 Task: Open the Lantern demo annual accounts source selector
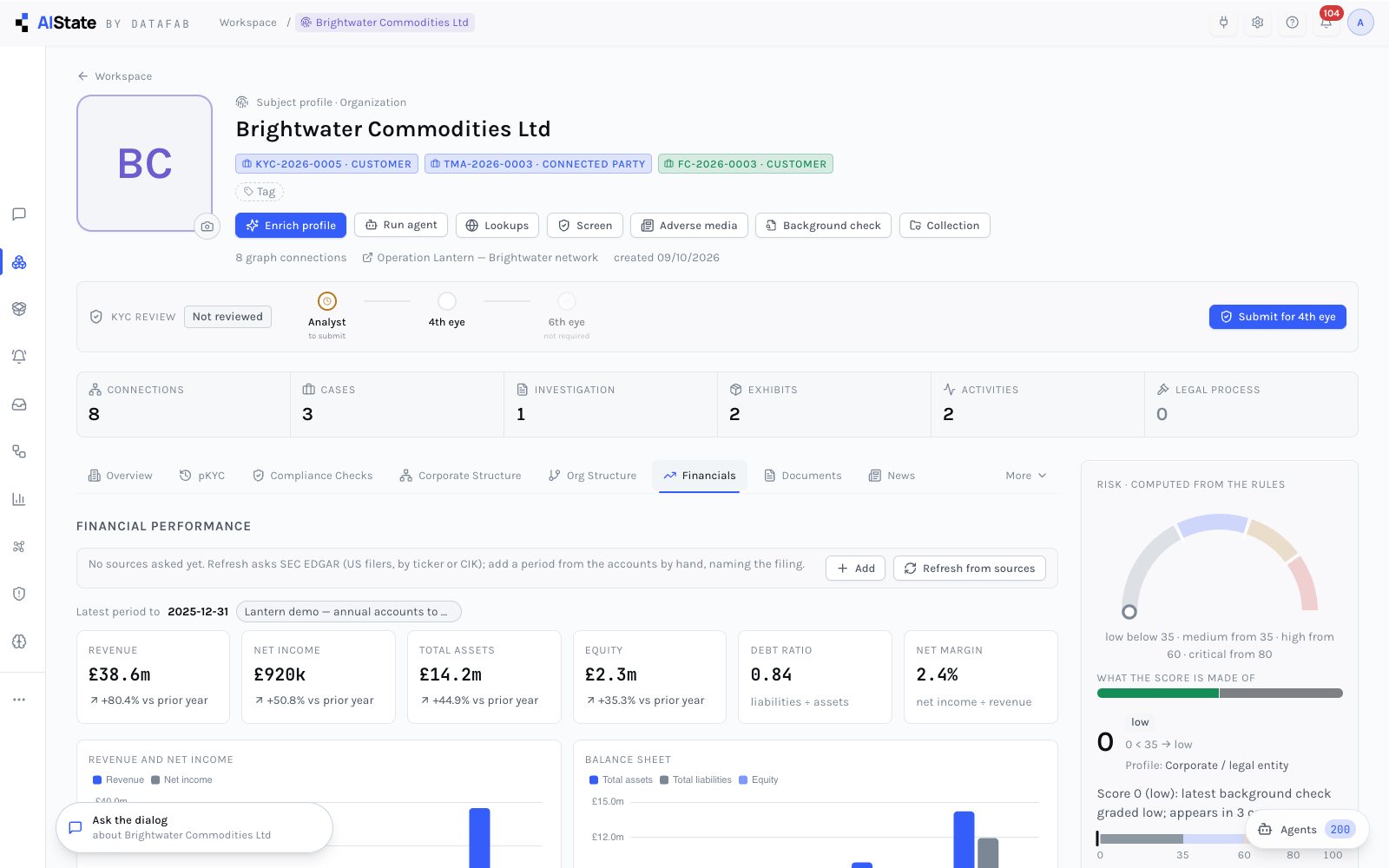348,612
